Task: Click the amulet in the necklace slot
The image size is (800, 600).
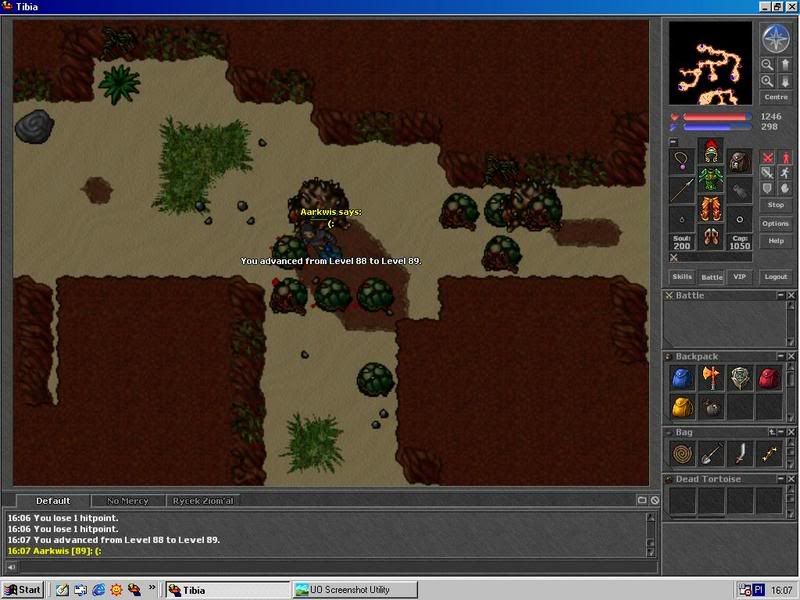Action: point(682,161)
